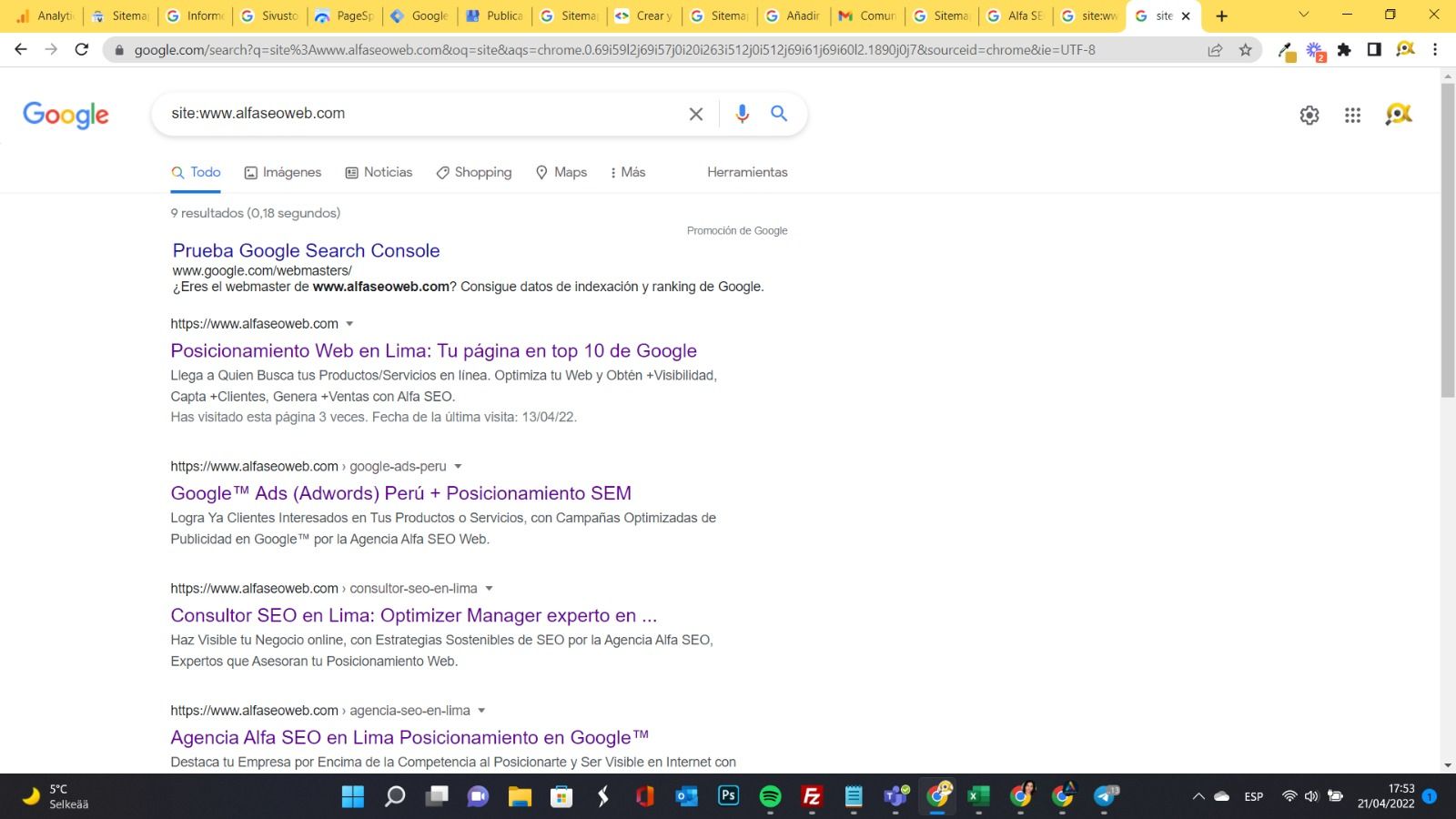The height and width of the screenshot is (819, 1456).
Task: Bookmark this page with the star icon
Action: pyautogui.click(x=1246, y=50)
